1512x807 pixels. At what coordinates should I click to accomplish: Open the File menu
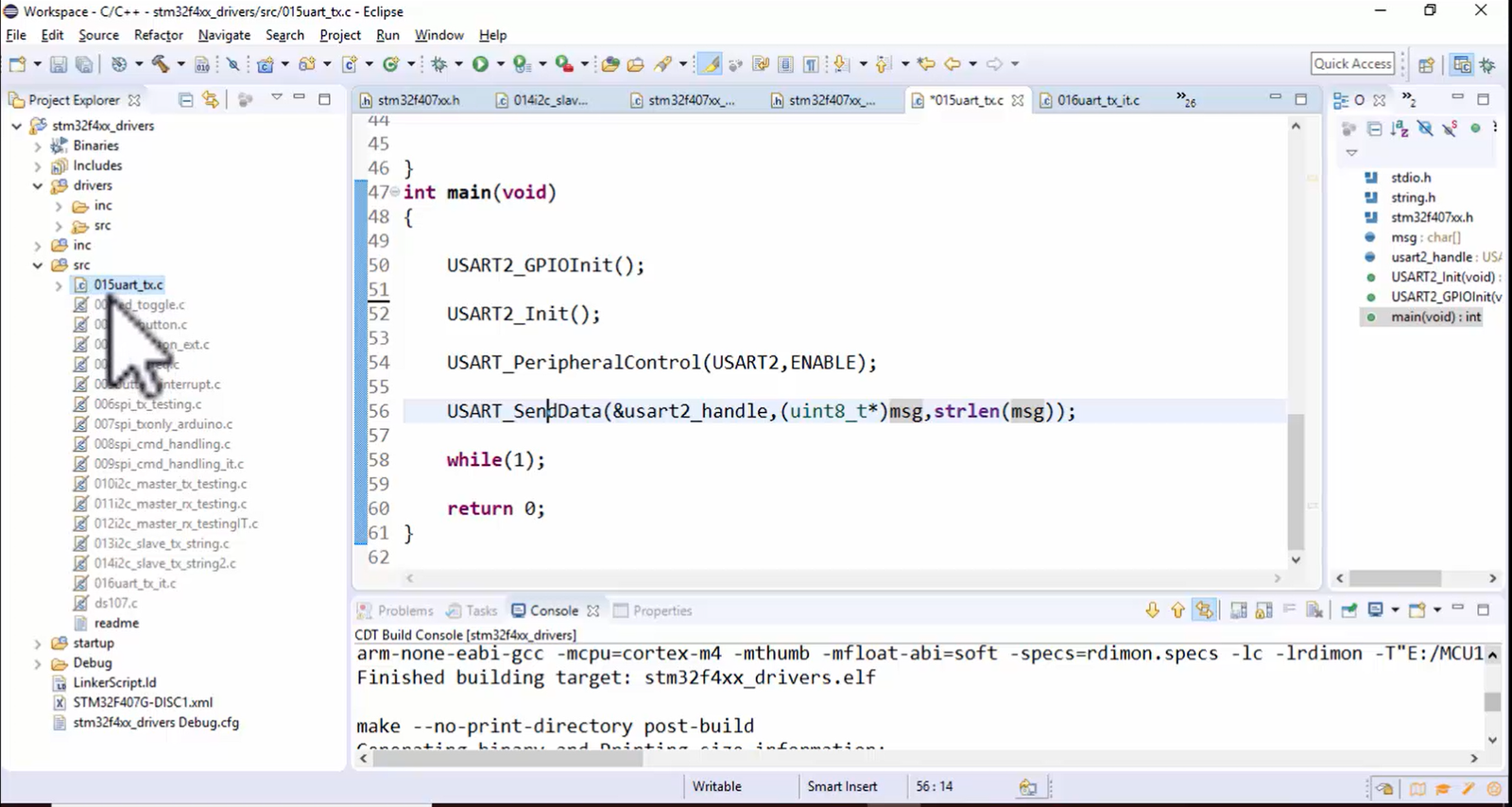[16, 35]
